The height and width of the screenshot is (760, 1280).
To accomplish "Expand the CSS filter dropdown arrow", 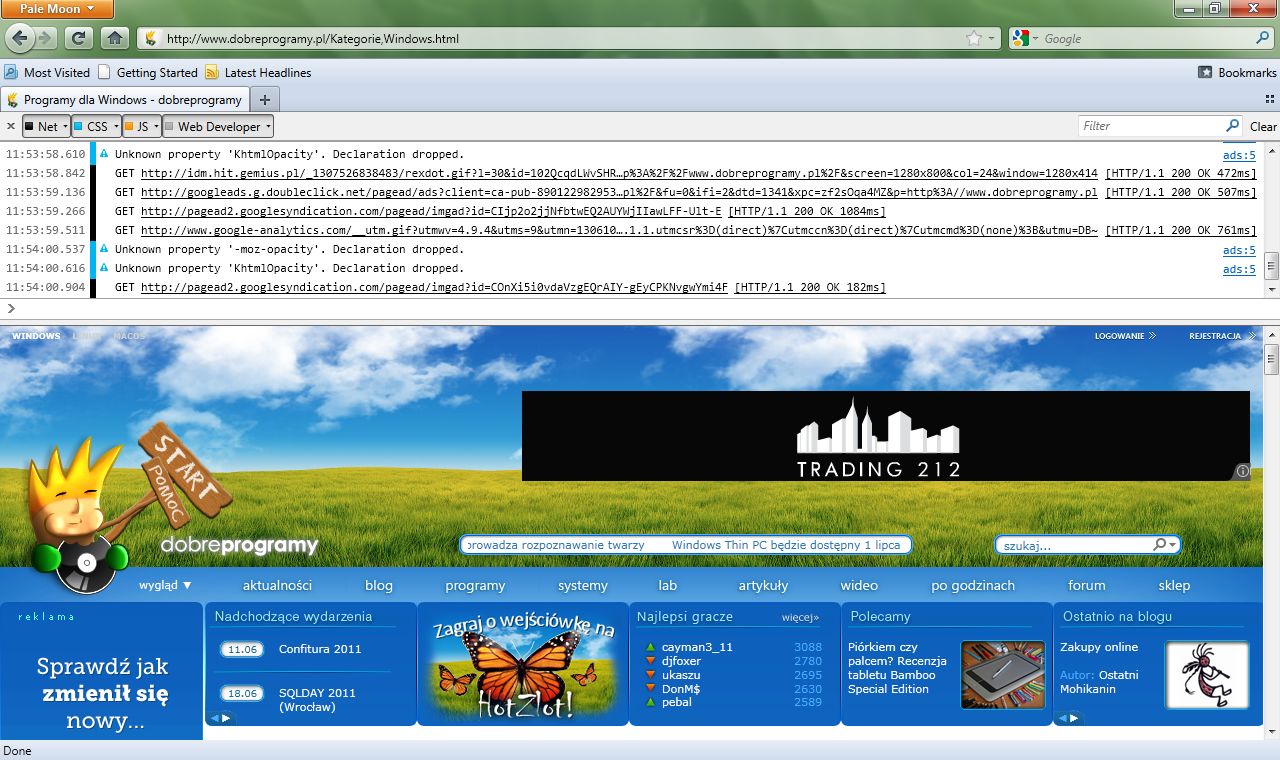I will coord(116,127).
